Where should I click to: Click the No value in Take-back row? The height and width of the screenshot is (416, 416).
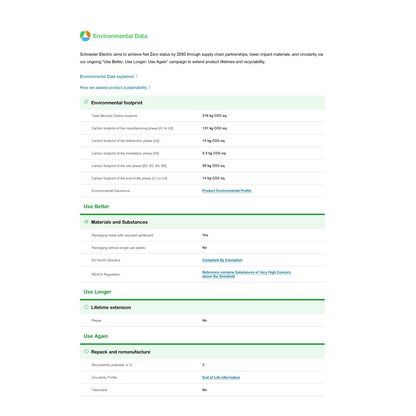205,390
